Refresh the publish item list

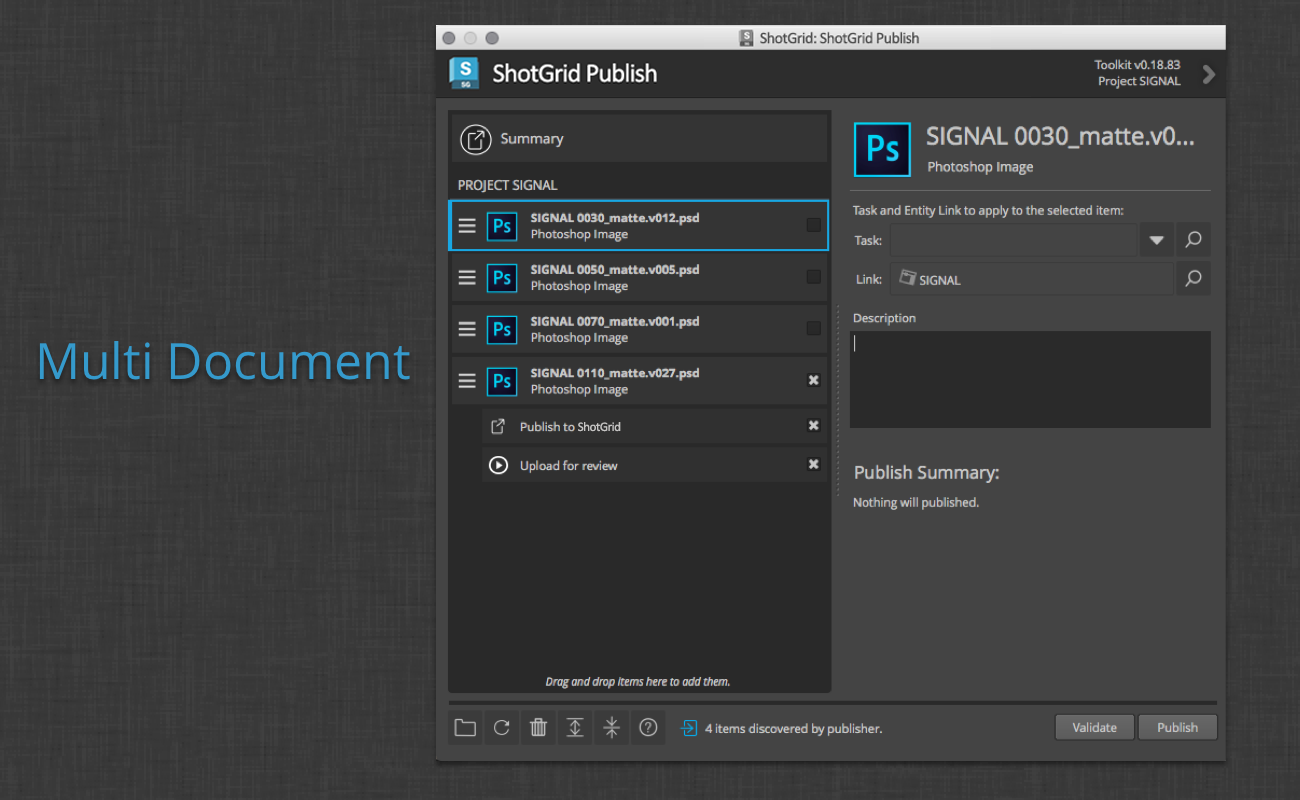pos(502,728)
